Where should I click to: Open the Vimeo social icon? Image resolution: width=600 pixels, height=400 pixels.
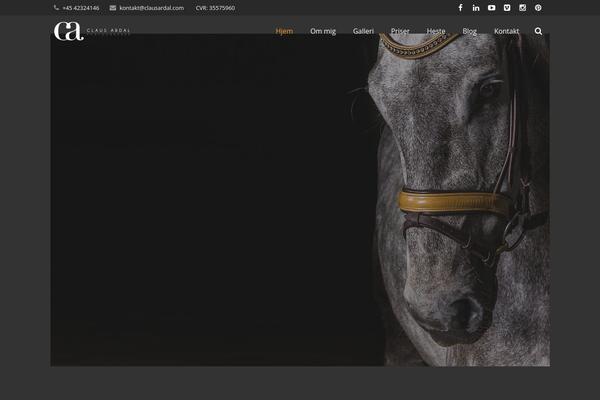coord(507,8)
